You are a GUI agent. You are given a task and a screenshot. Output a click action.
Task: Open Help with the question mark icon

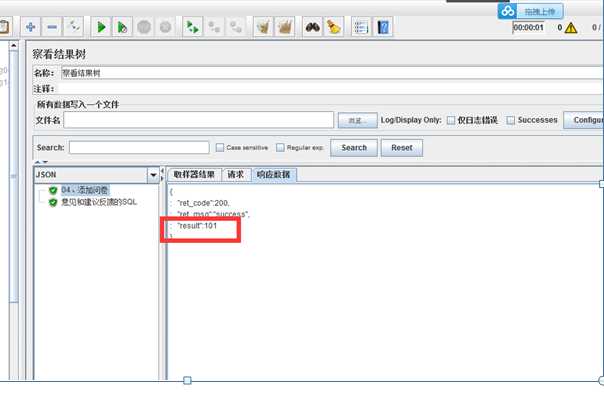[383, 27]
